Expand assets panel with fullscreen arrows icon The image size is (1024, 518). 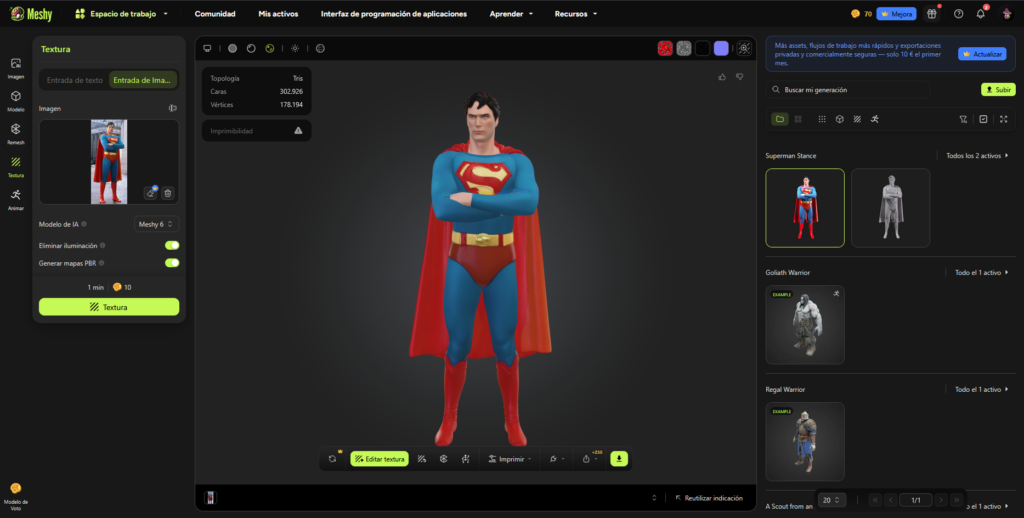[1004, 119]
